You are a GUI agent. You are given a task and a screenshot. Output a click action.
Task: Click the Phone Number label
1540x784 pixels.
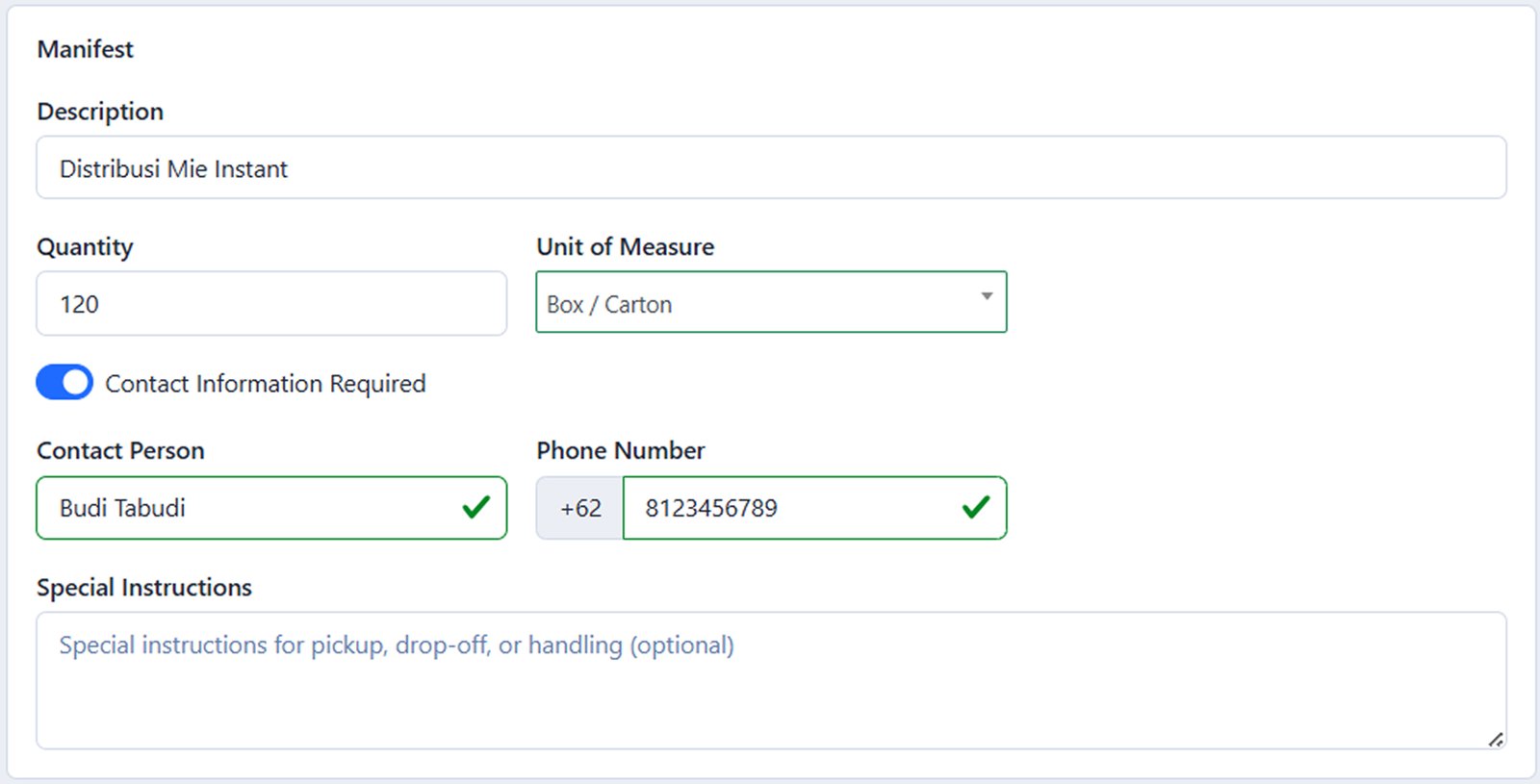[x=620, y=451]
